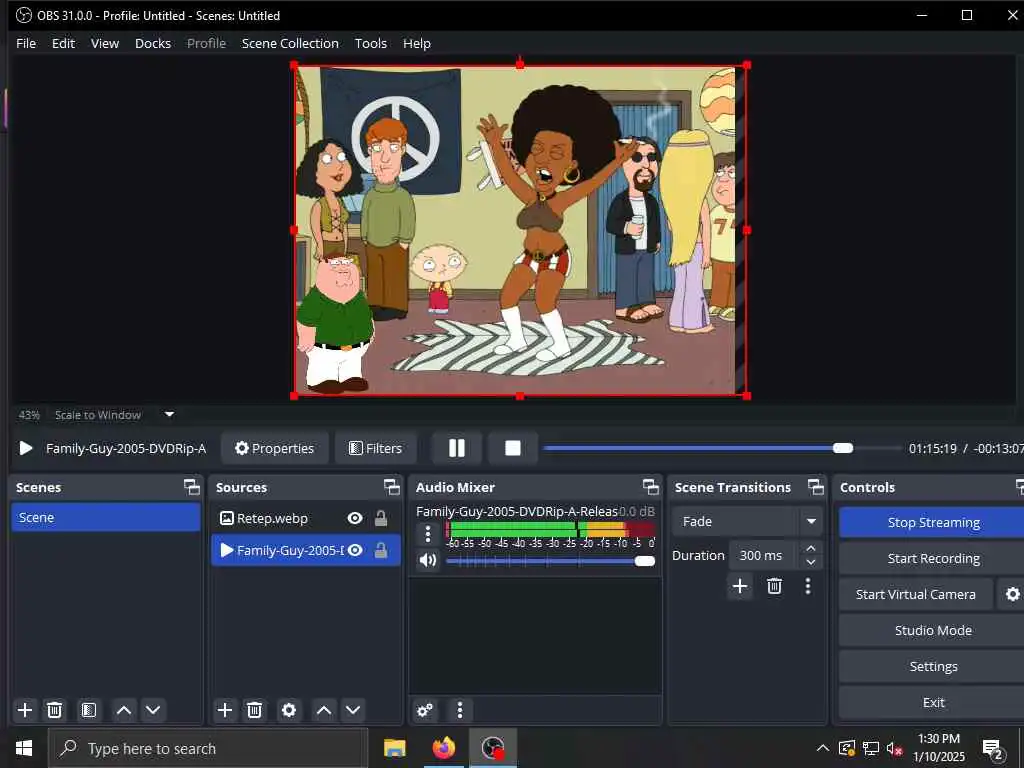Move scene up in list
1024x768 pixels.
click(x=123, y=710)
